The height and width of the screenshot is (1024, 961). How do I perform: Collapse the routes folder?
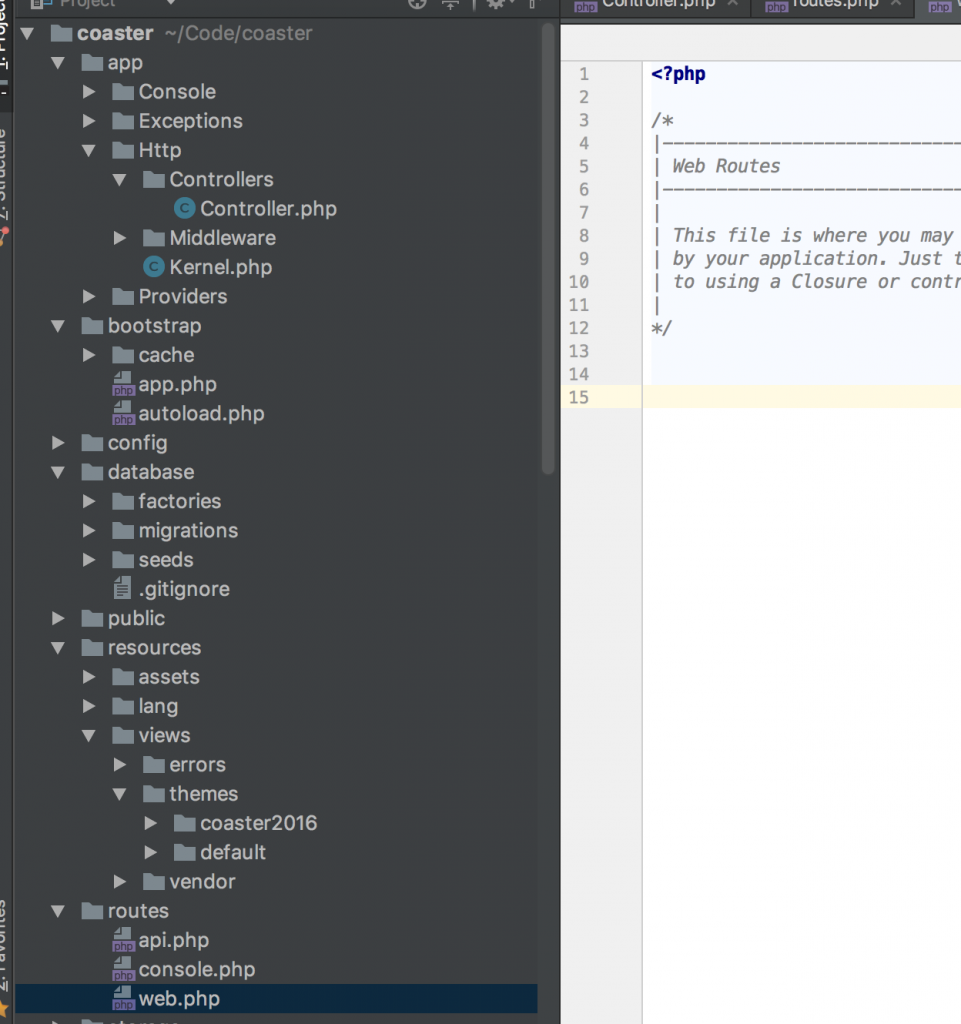point(59,911)
